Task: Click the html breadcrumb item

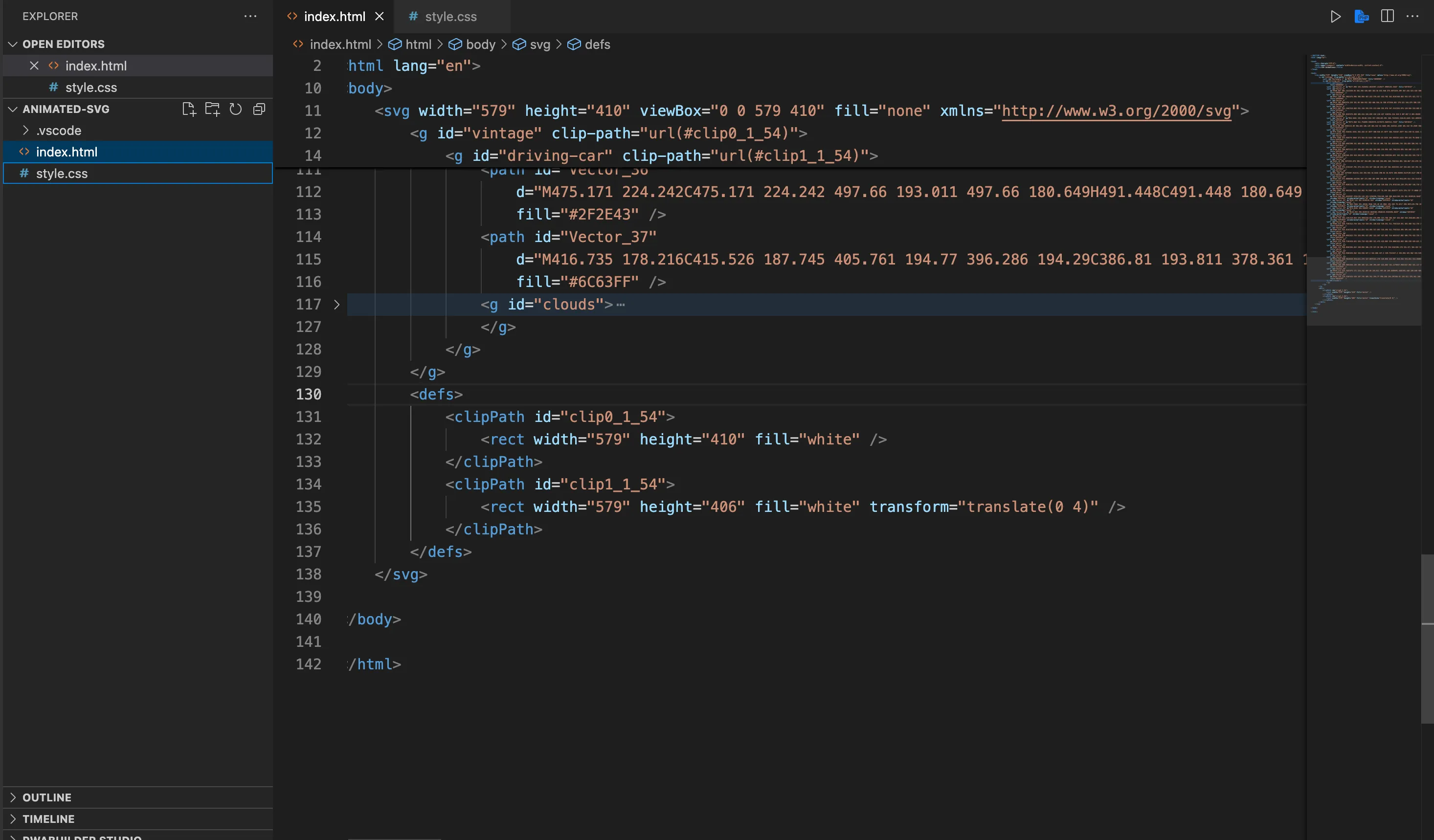Action: (x=418, y=44)
